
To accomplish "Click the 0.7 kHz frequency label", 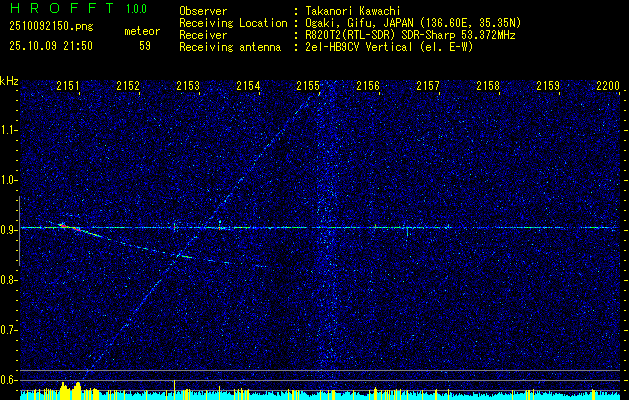I will 9,330.
